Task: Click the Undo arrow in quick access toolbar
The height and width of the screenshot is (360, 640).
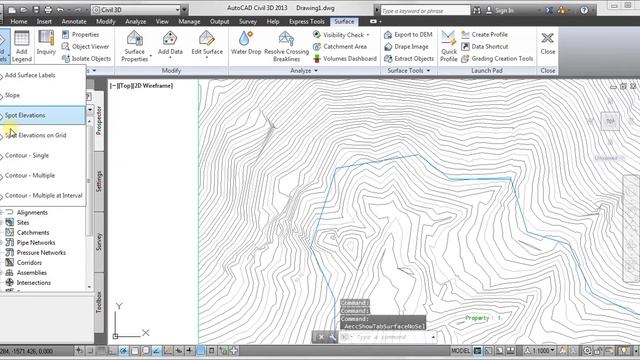Action: (60, 9)
